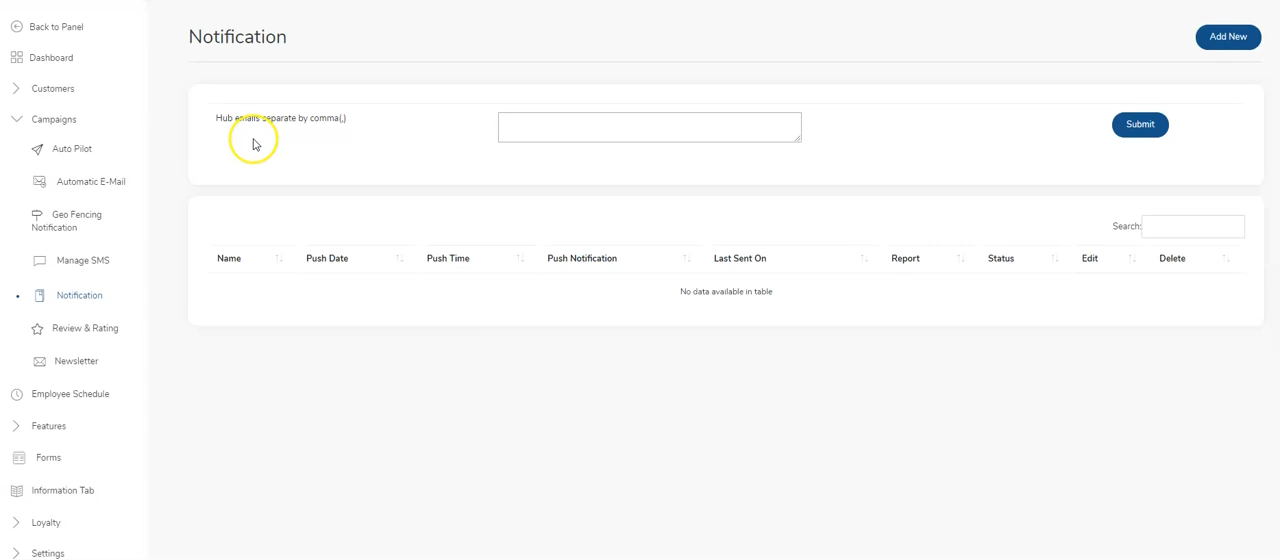
Task: Click the Push Date column header
Action: point(327,259)
